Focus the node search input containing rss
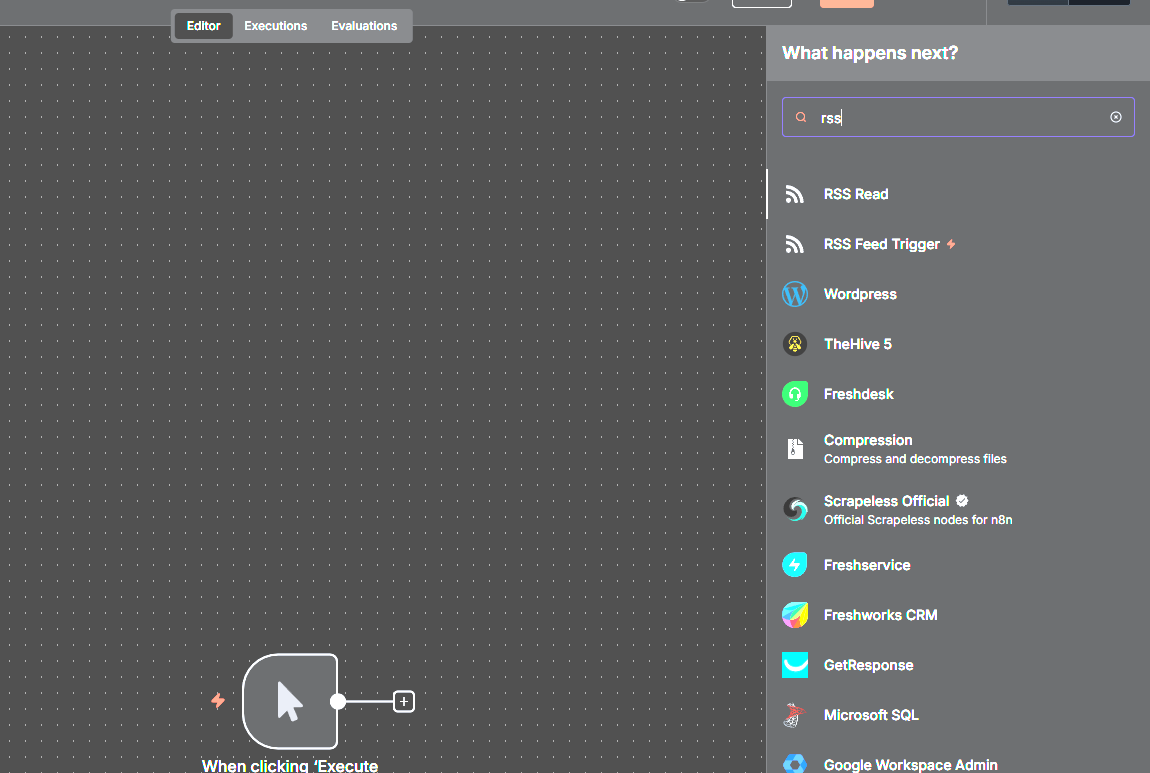This screenshot has width=1150, height=773. 958,117
